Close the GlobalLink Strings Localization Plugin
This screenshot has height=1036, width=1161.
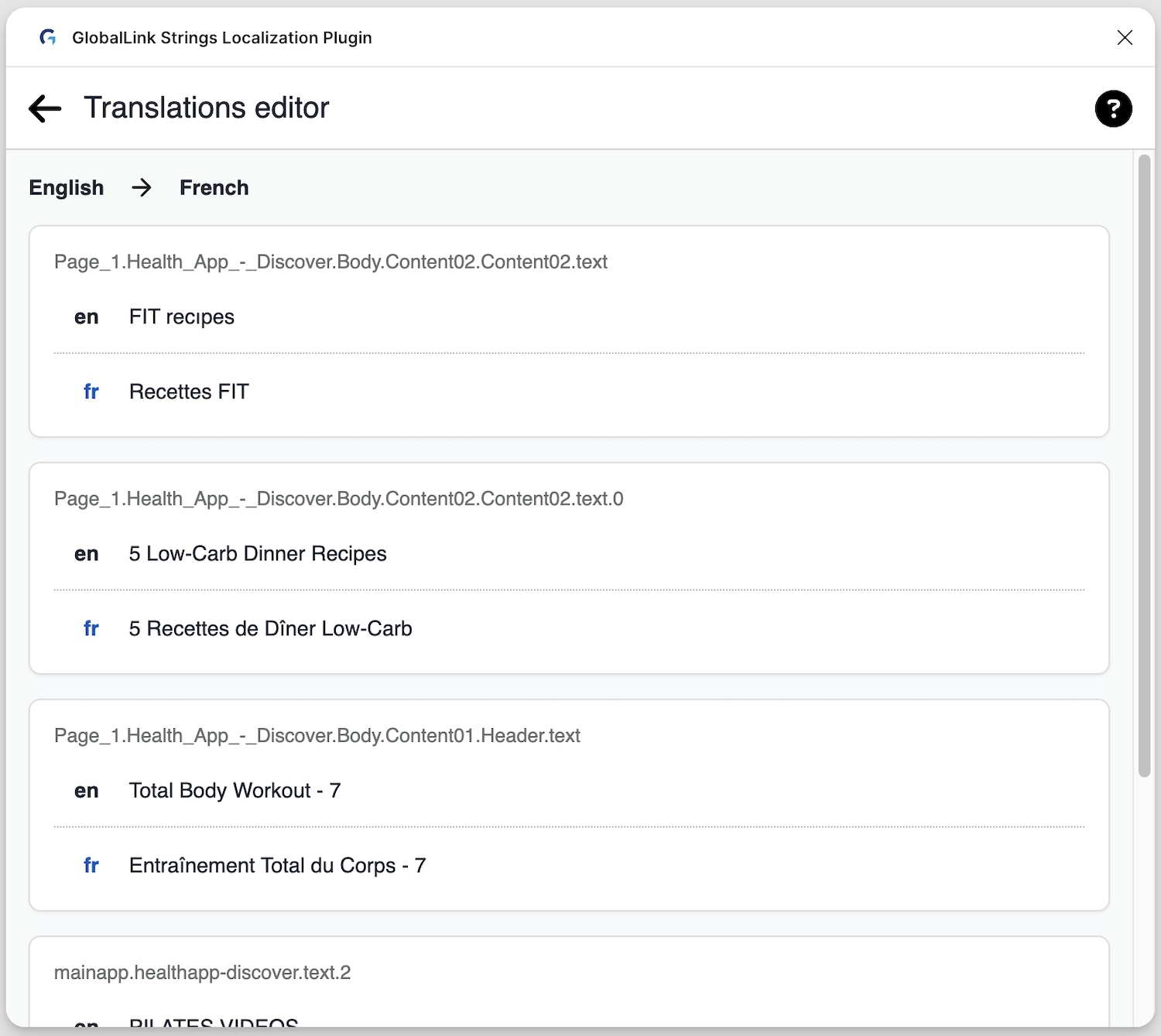pos(1125,37)
